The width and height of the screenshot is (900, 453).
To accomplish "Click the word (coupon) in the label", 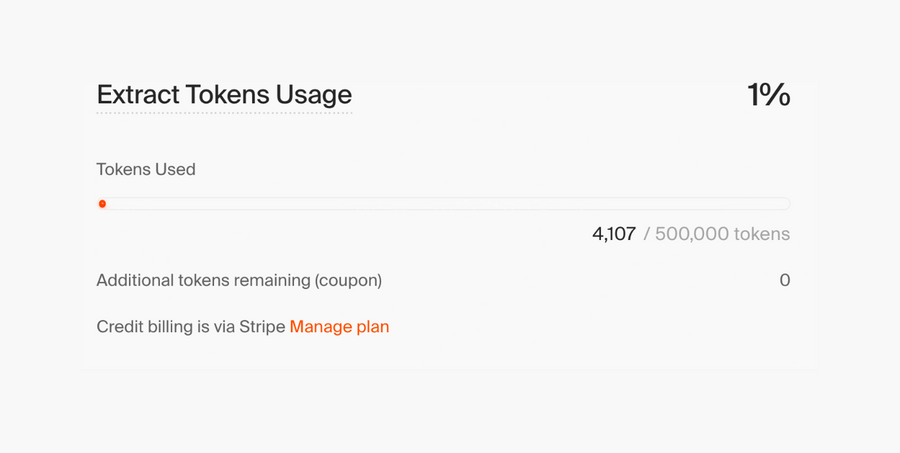I will click(x=348, y=280).
